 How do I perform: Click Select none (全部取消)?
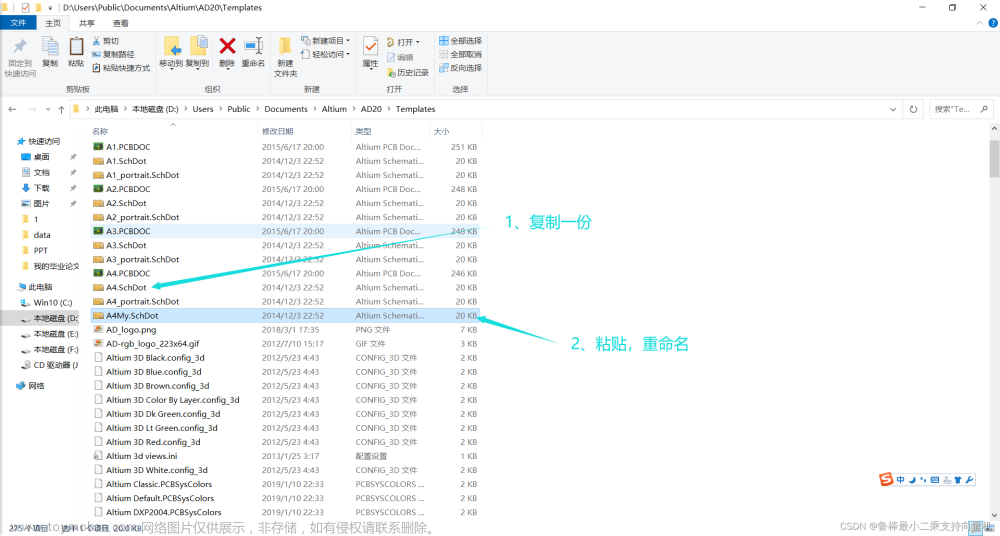460,54
